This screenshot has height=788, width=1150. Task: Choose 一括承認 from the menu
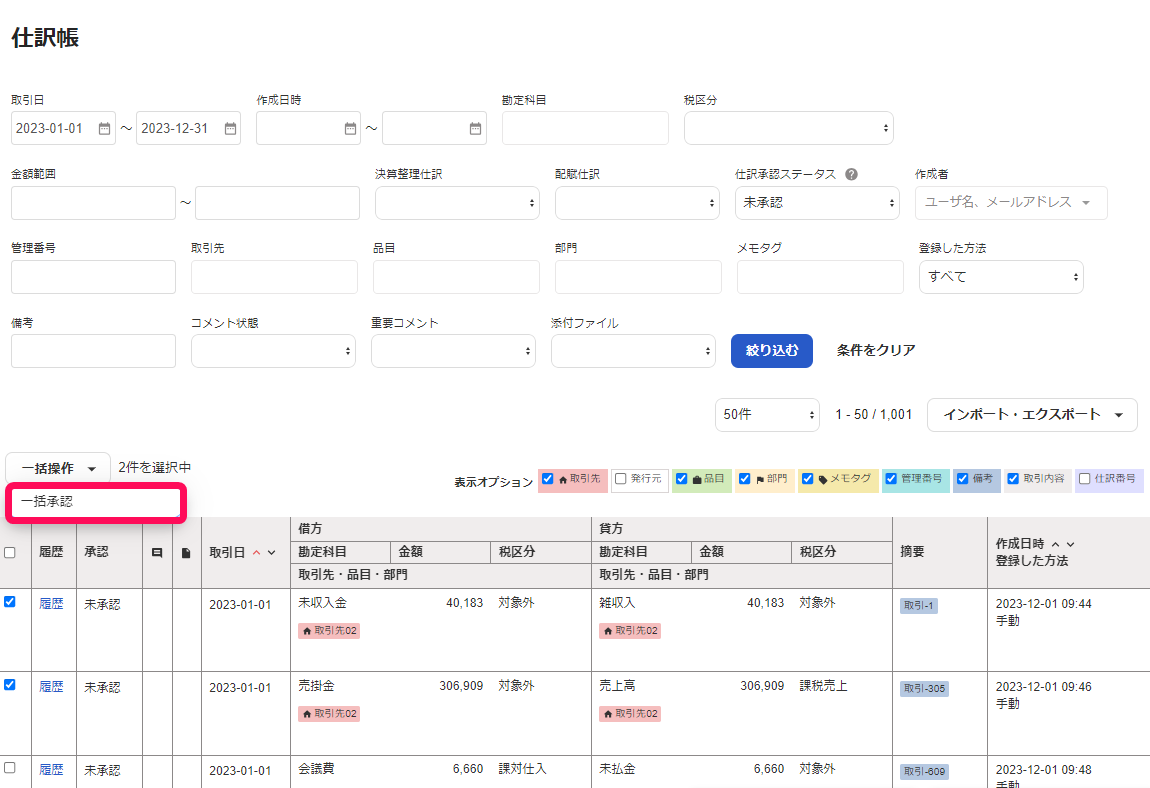pyautogui.click(x=96, y=502)
